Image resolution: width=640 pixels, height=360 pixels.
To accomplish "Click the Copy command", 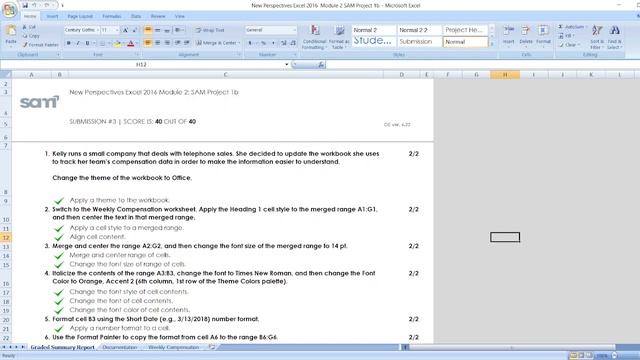I will tap(31, 36).
